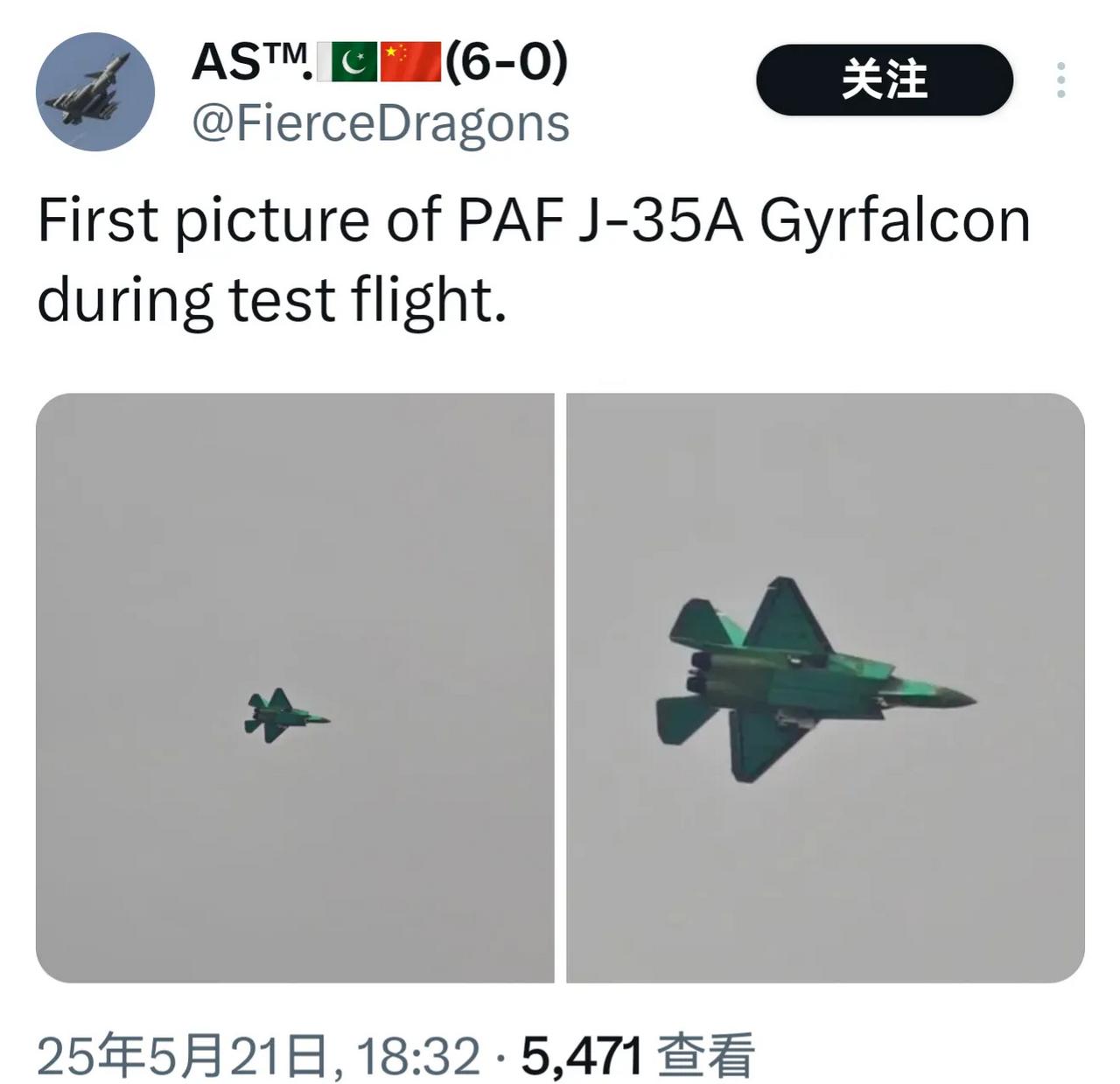Open the 5,471 查看 view count
1120x1084 pixels.
638,1055
